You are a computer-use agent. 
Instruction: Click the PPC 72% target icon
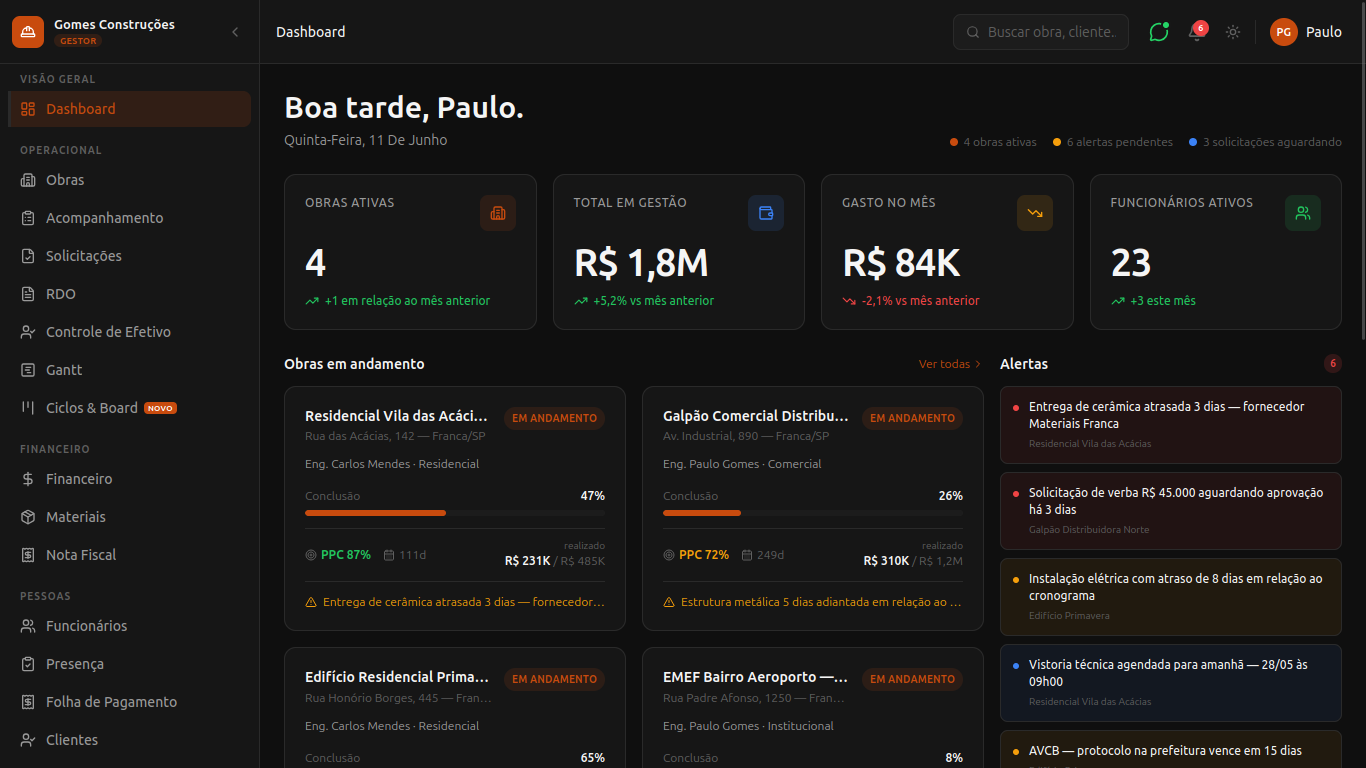pyautogui.click(x=668, y=555)
